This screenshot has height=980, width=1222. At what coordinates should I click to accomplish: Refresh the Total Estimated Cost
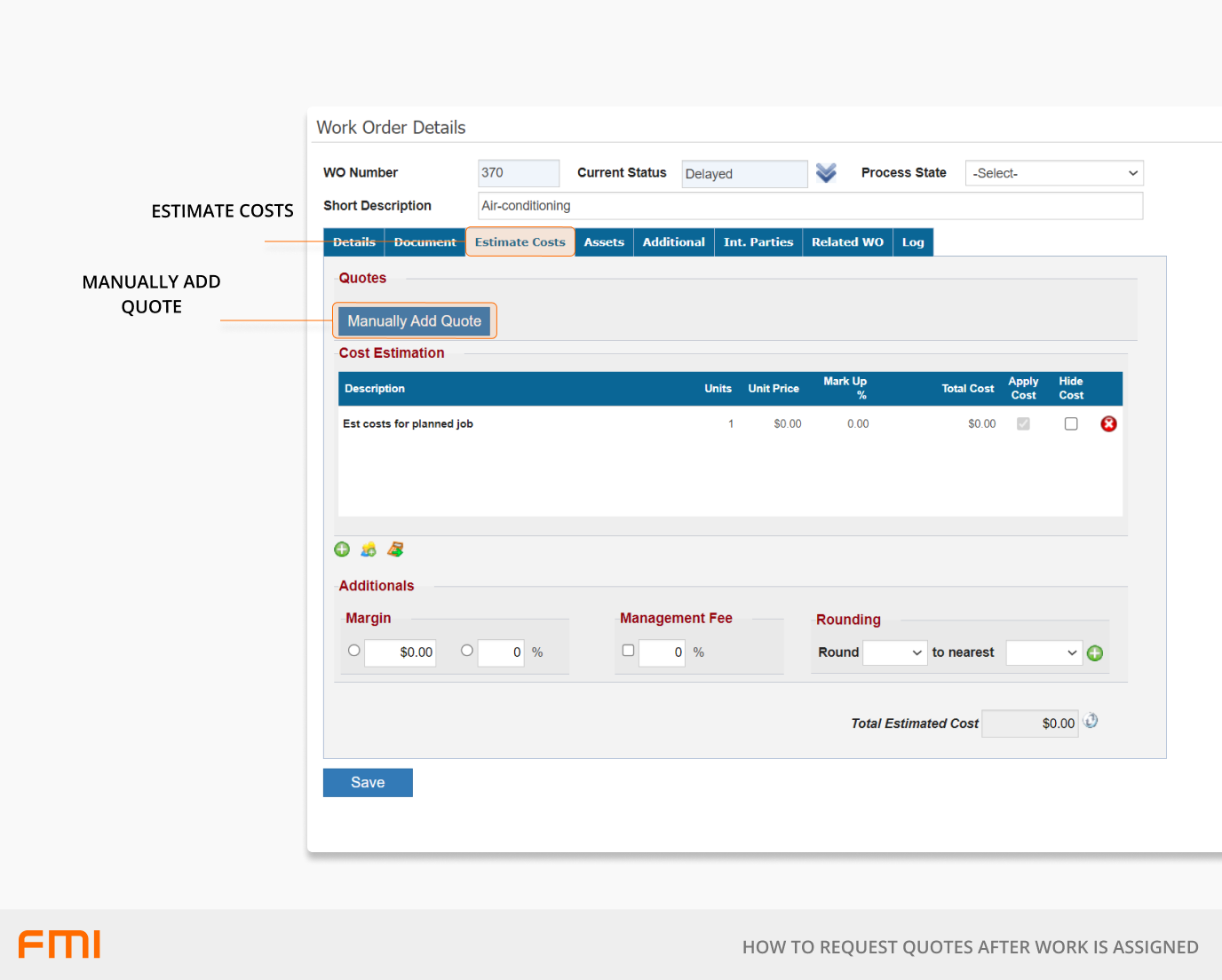[1091, 721]
